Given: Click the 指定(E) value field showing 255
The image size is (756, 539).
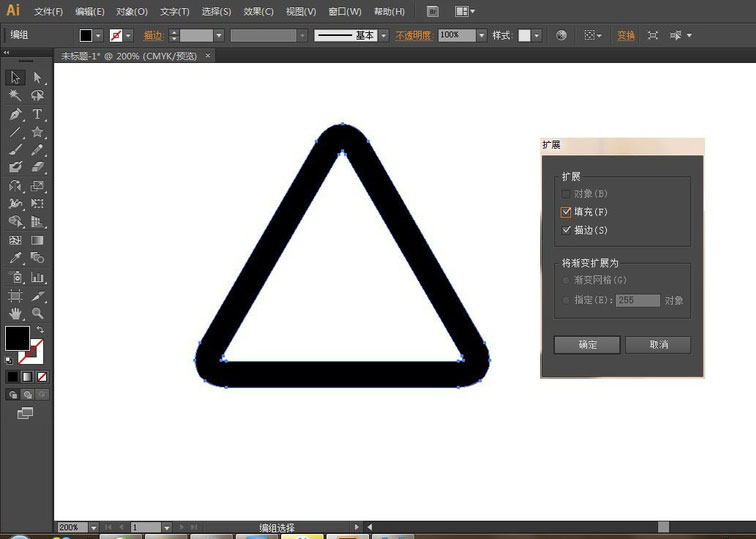Looking at the screenshot, I should (638, 300).
